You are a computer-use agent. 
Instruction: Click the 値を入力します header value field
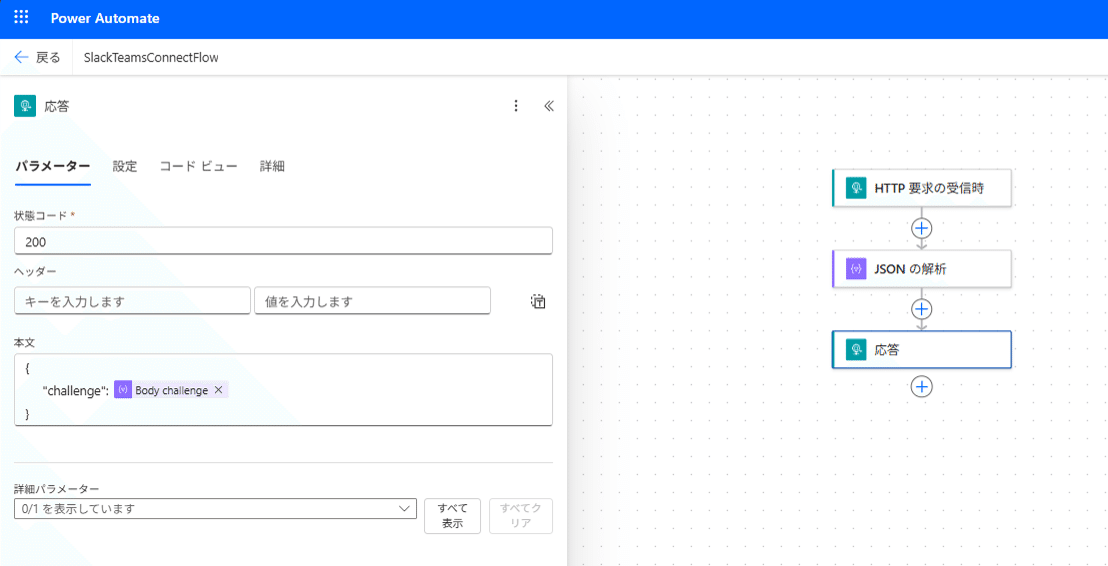click(x=372, y=301)
